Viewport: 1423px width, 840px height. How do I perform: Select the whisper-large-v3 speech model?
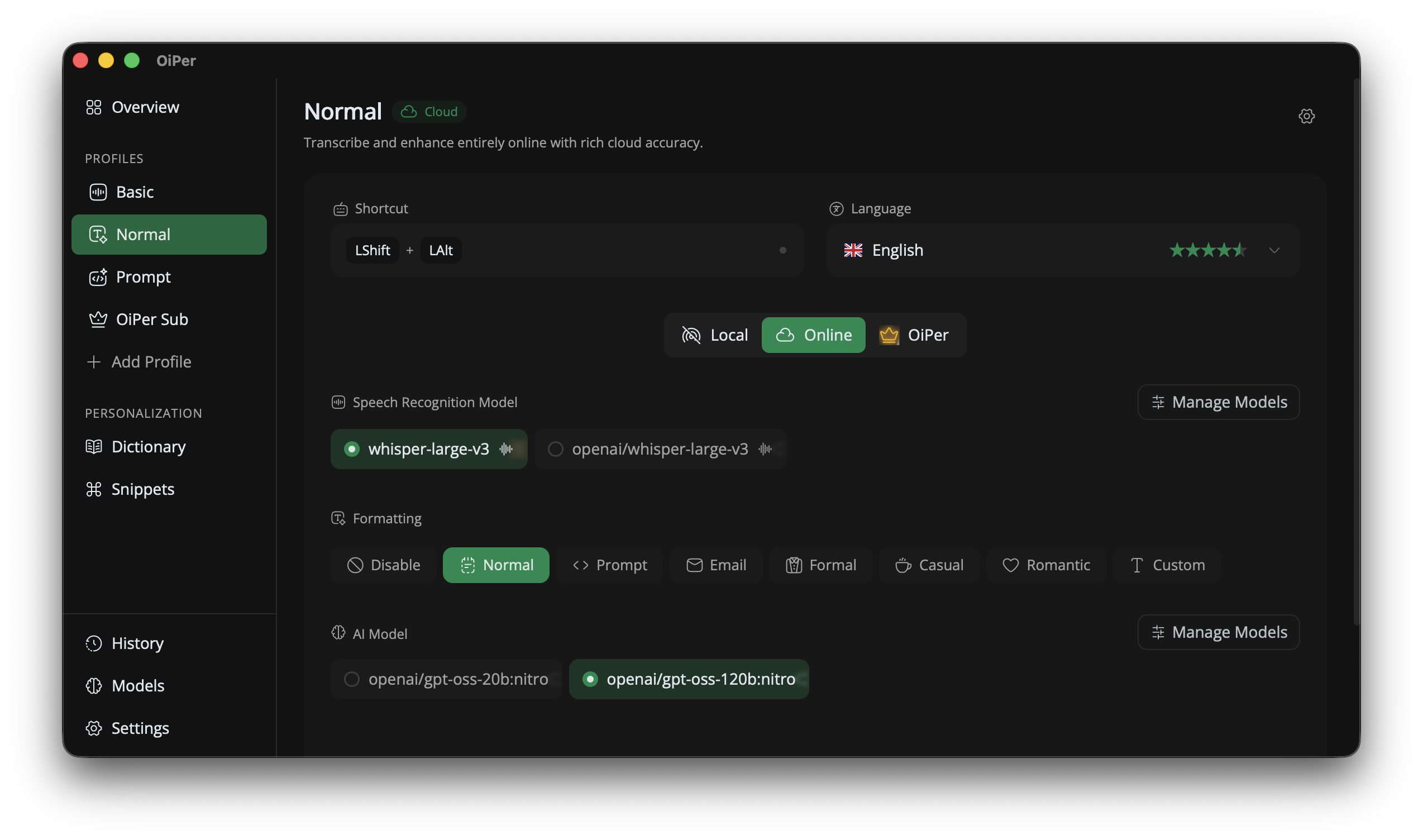pos(428,449)
